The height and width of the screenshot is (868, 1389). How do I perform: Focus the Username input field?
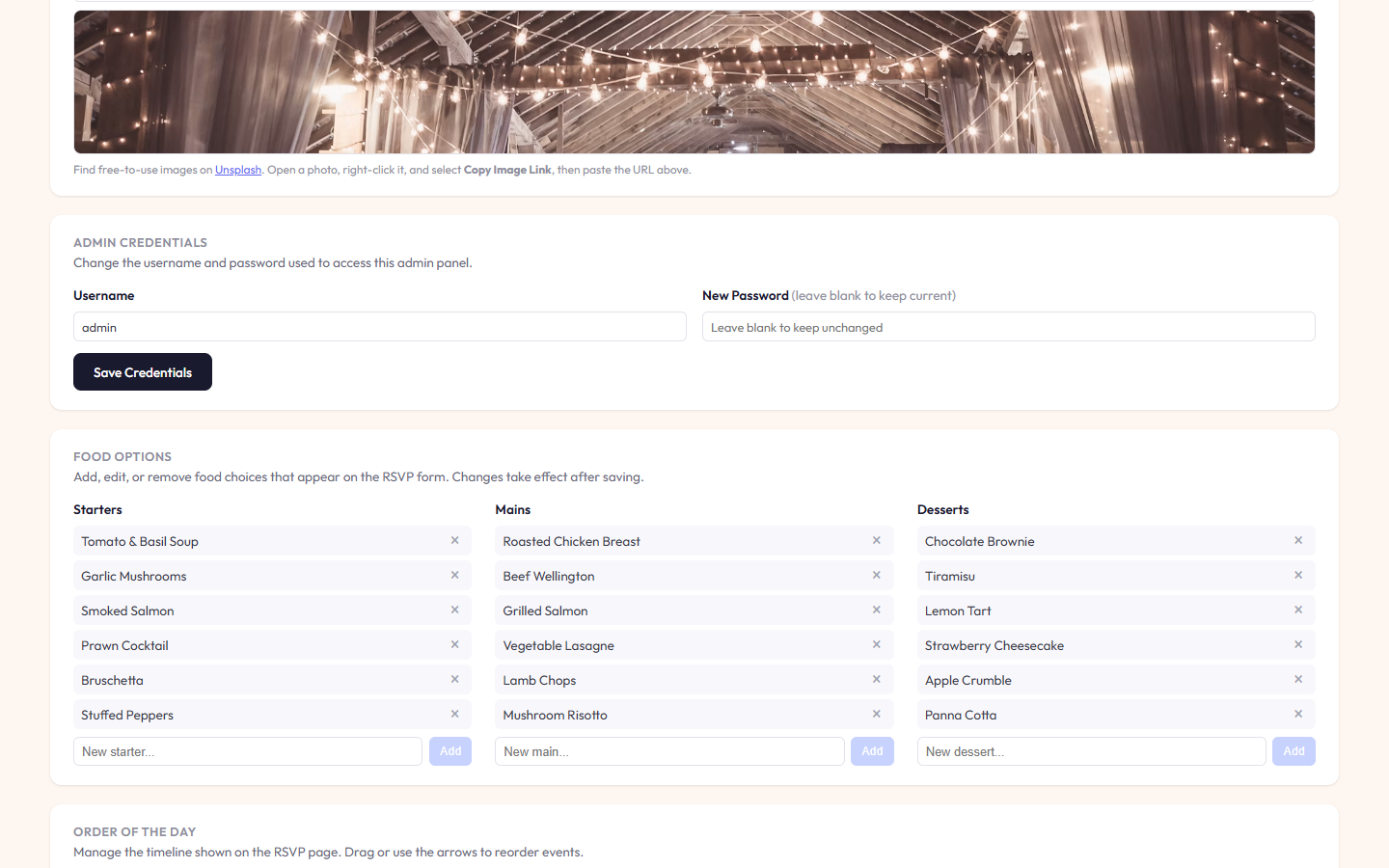380,327
